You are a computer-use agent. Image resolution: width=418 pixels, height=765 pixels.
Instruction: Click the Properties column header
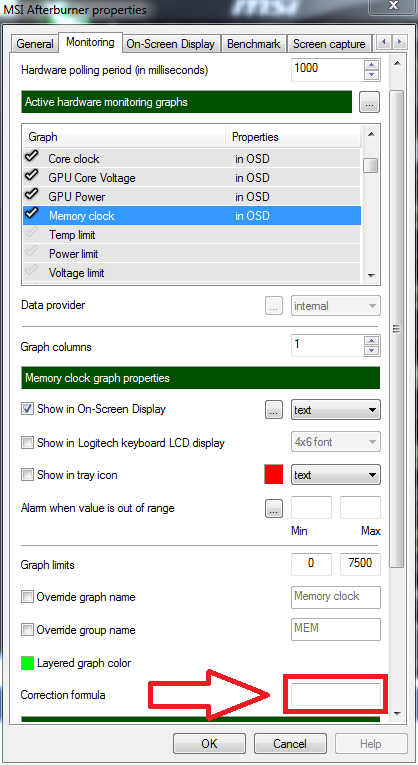click(294, 137)
